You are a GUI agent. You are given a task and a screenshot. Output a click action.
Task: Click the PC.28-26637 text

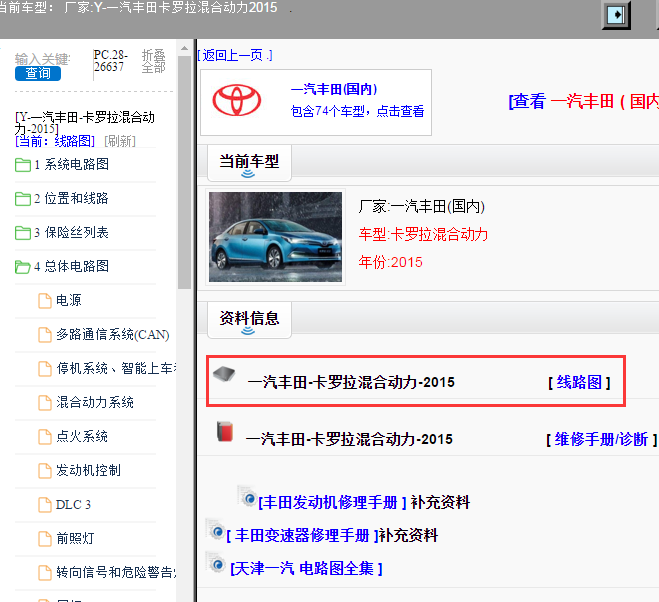(110, 61)
